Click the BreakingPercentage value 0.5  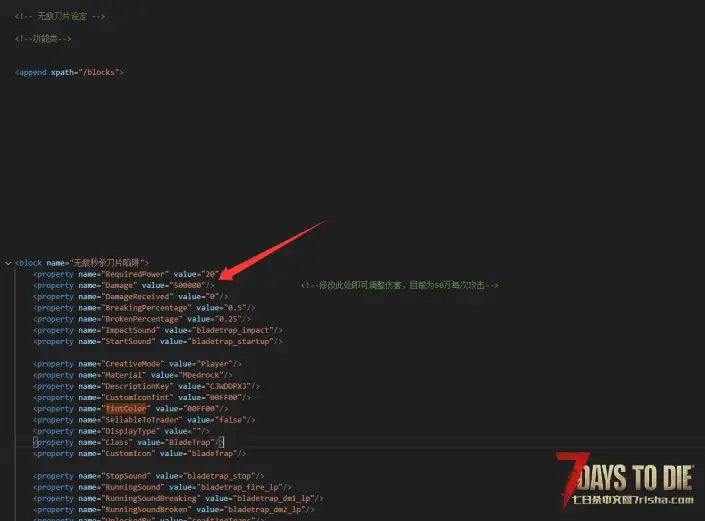click(x=237, y=307)
